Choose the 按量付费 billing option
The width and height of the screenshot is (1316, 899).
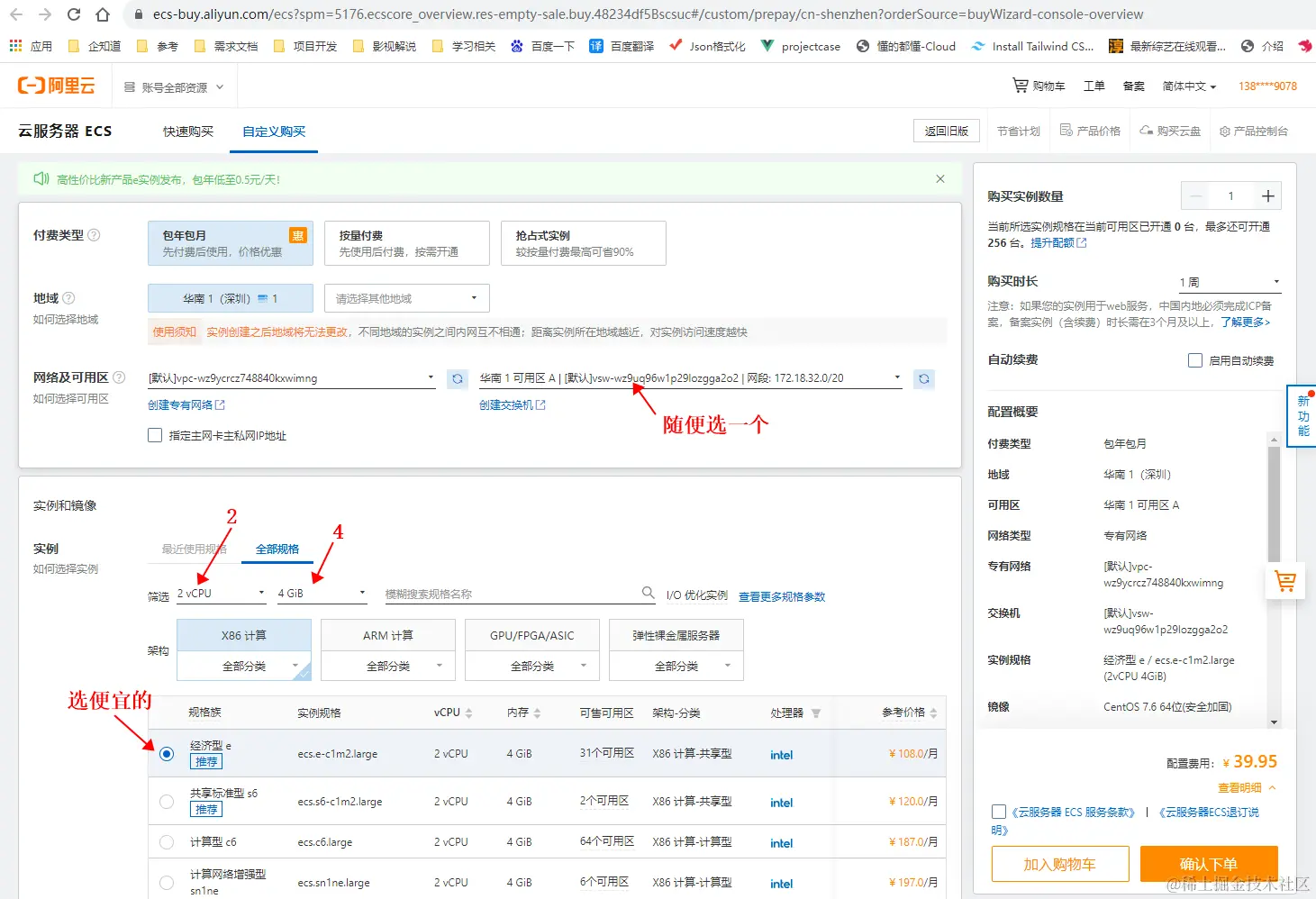[x=407, y=243]
